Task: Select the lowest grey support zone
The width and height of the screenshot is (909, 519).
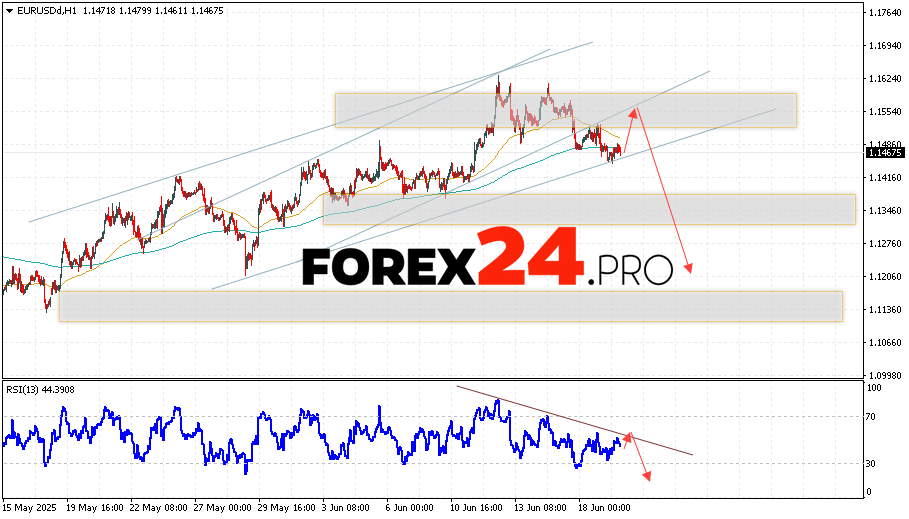Action: tap(450, 306)
